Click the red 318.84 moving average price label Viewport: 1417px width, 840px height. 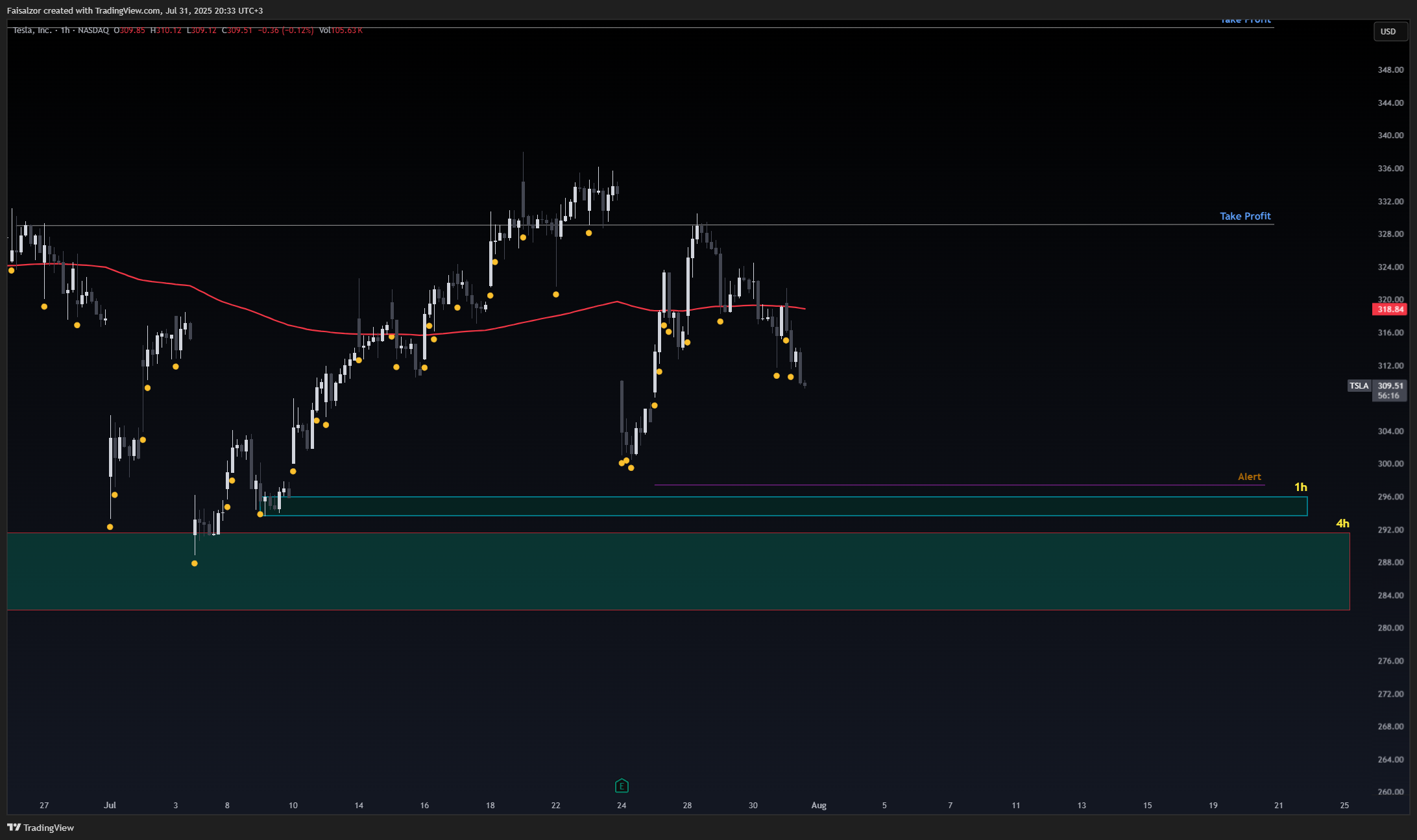point(1390,309)
